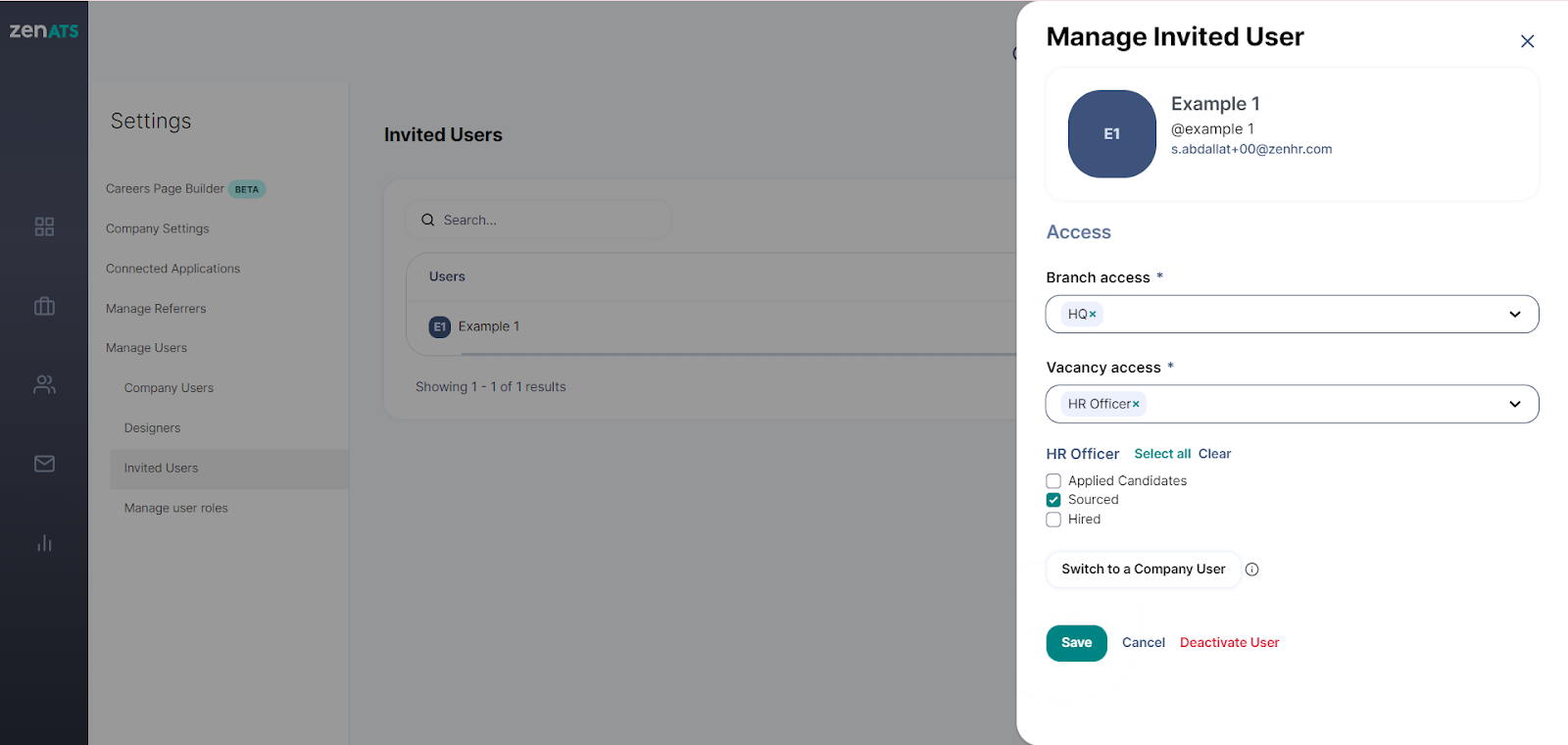Click the large E1 profile avatar

pyautogui.click(x=1111, y=134)
